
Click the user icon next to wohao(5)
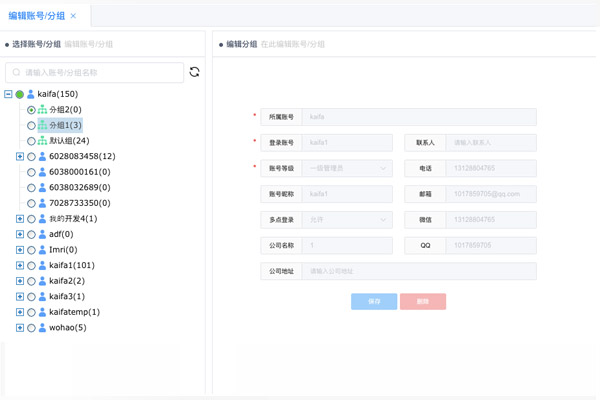coord(43,328)
